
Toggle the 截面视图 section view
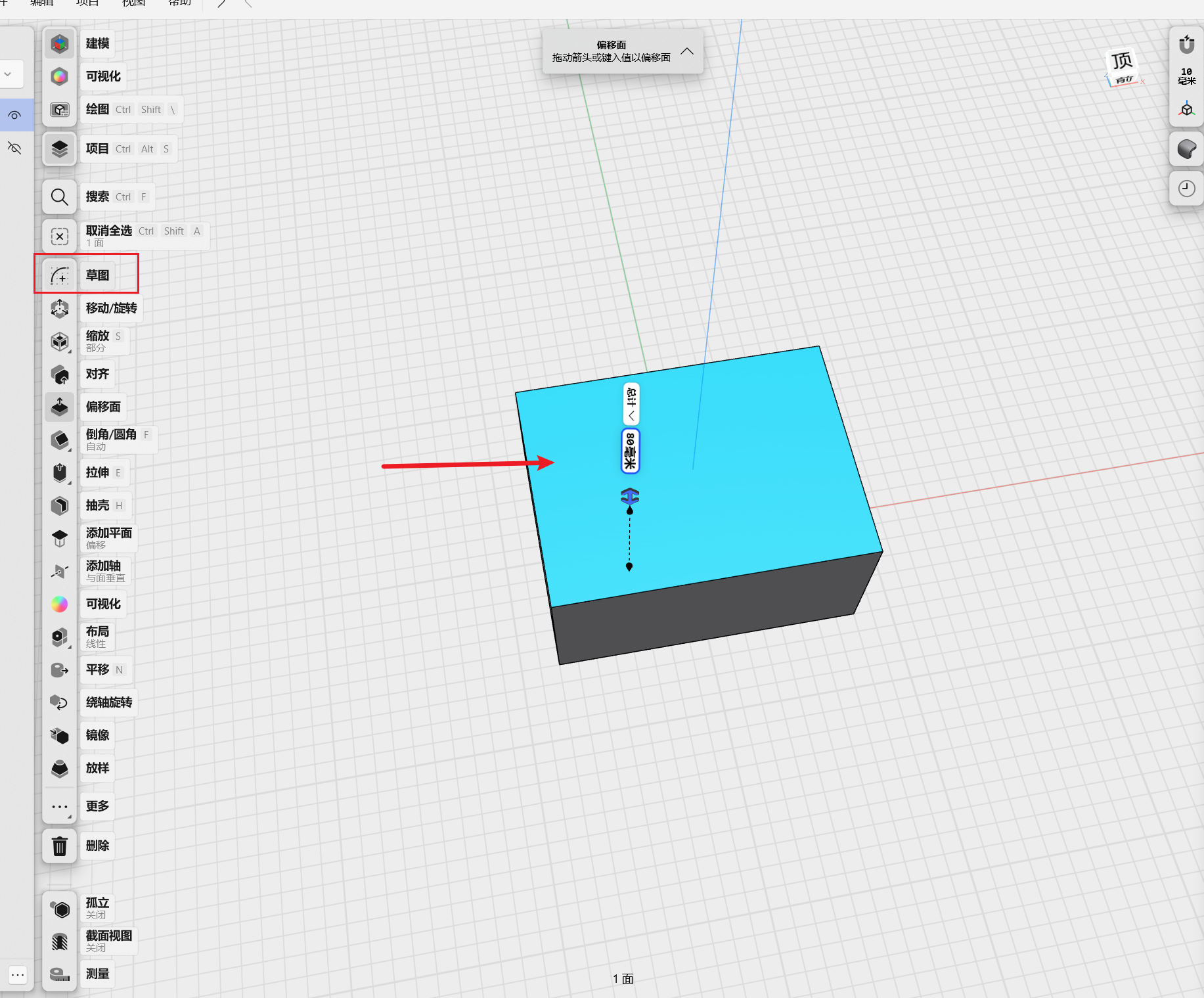point(60,941)
